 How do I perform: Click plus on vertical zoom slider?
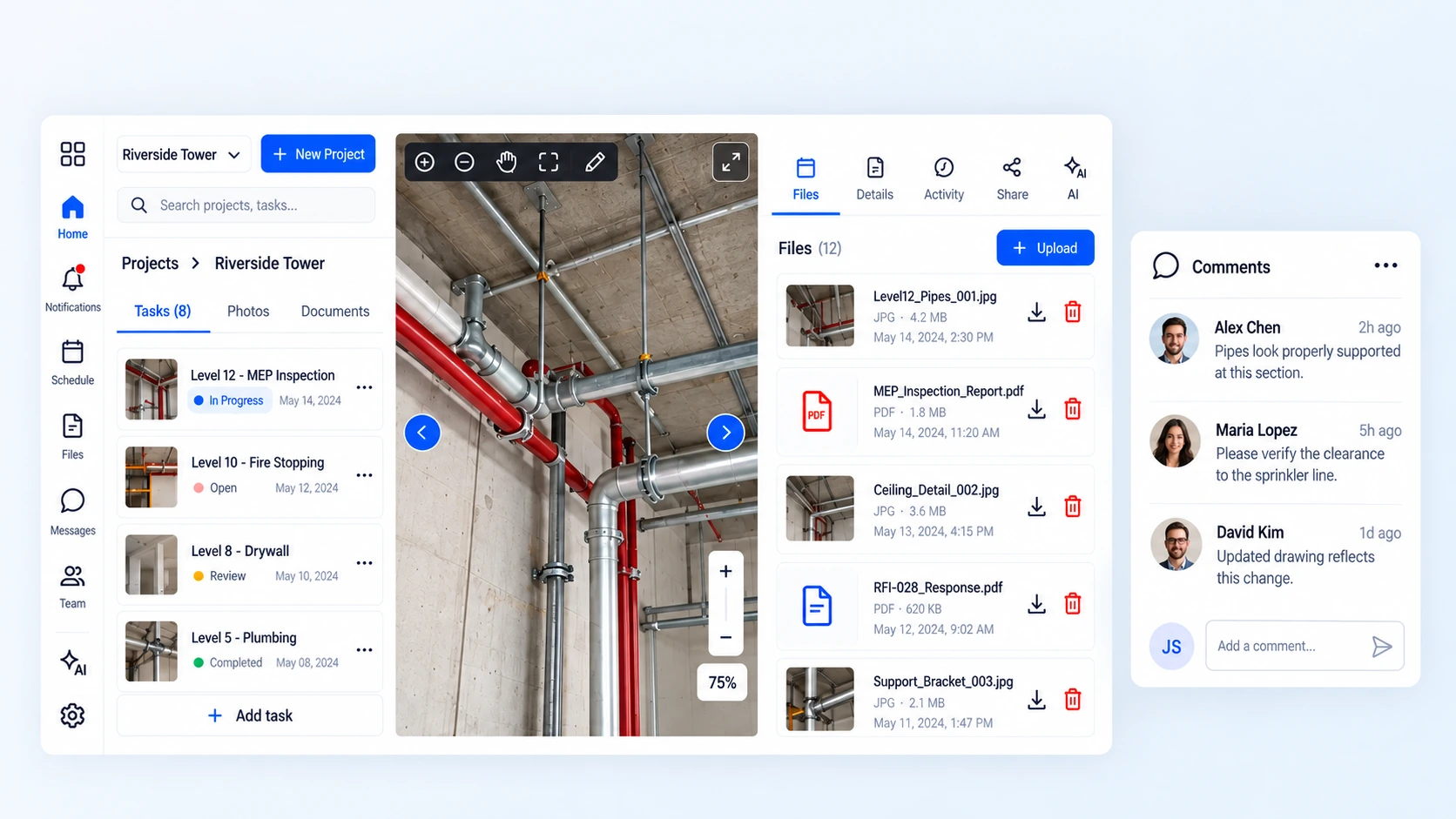[x=725, y=572]
